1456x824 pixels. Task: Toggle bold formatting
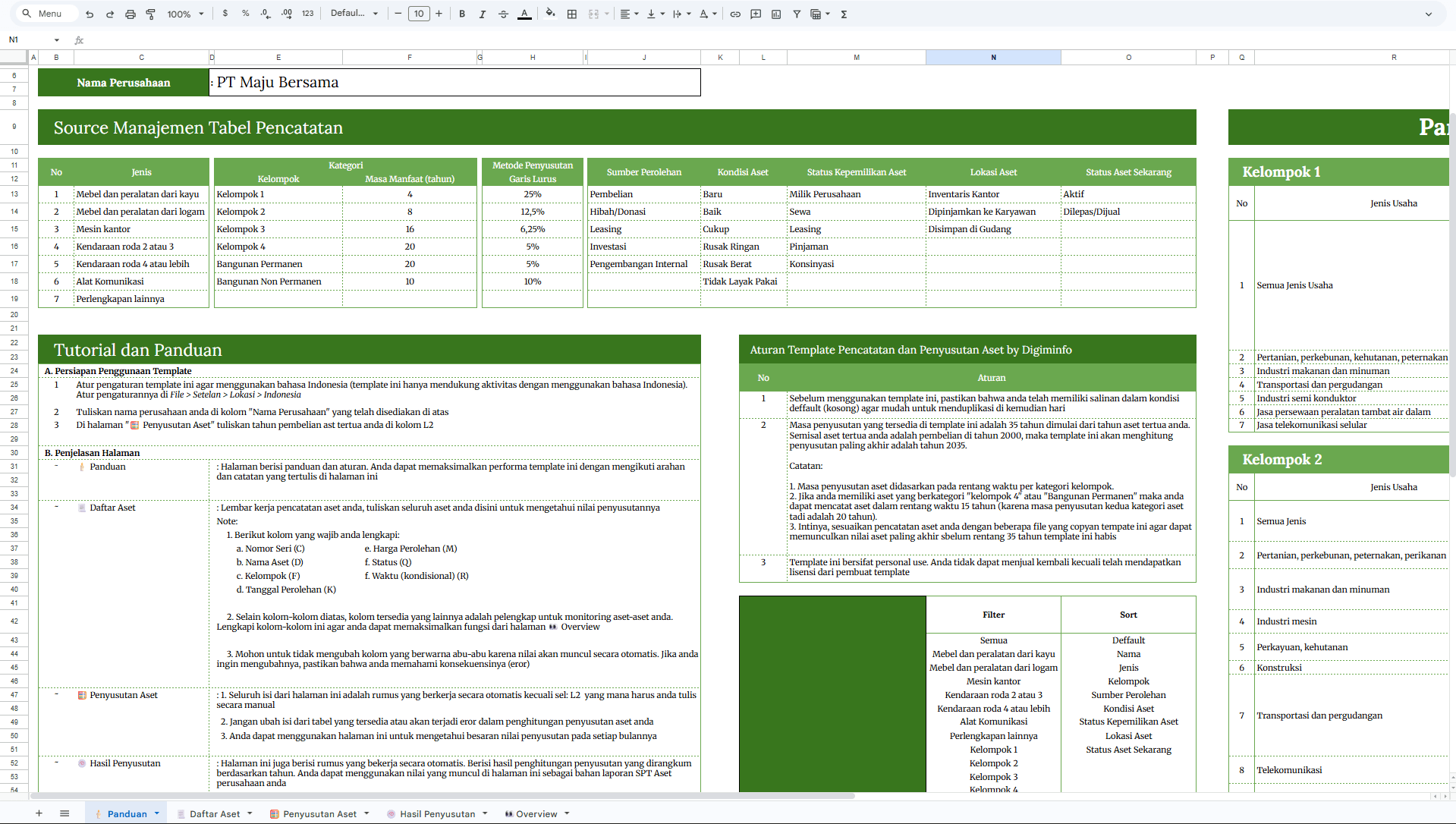click(462, 14)
